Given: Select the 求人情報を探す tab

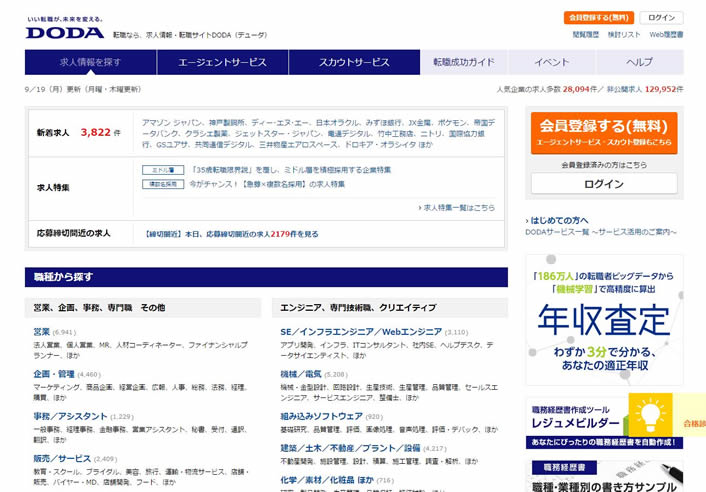Looking at the screenshot, I should coord(91,62).
